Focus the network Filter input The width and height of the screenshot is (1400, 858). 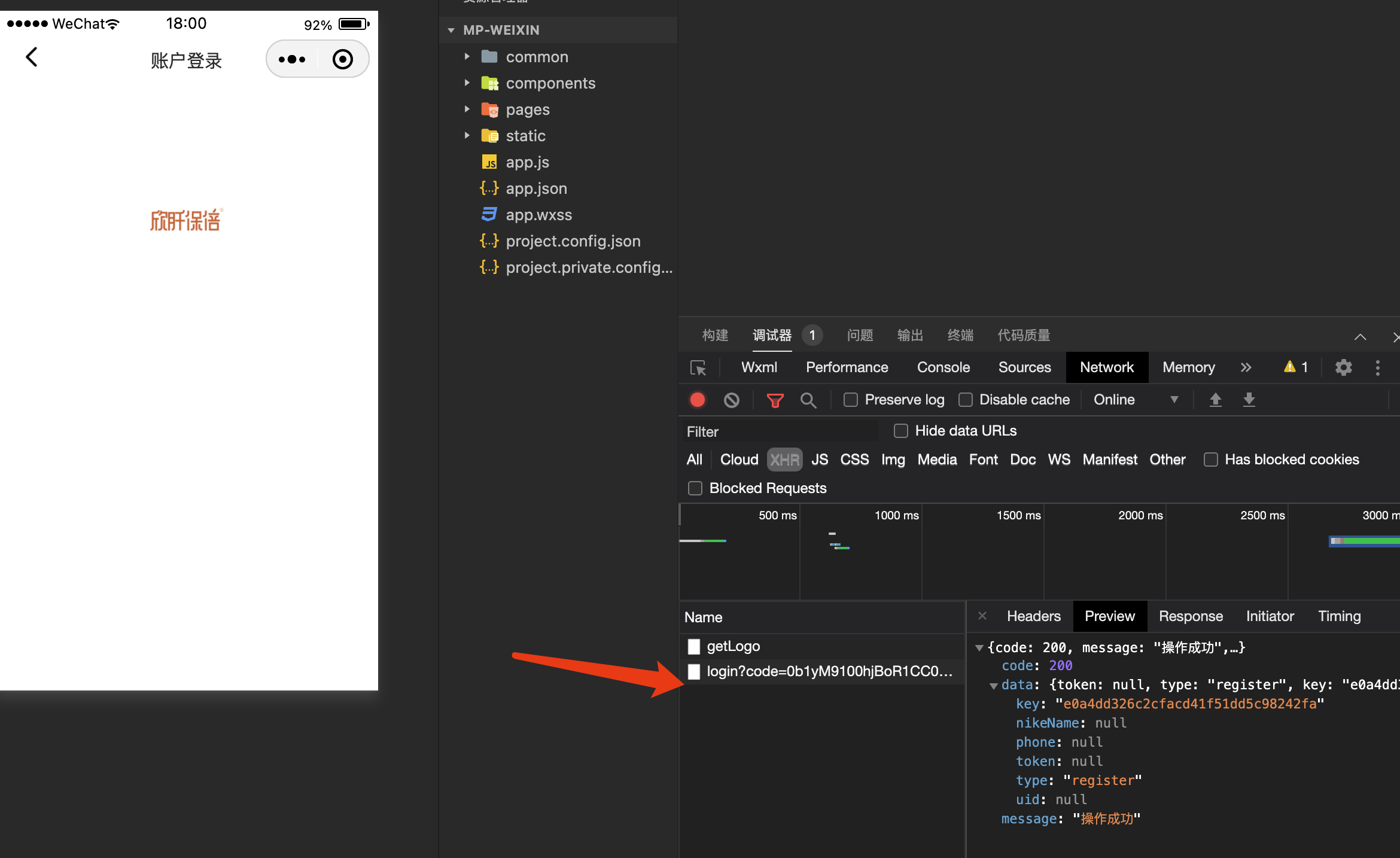tap(780, 431)
